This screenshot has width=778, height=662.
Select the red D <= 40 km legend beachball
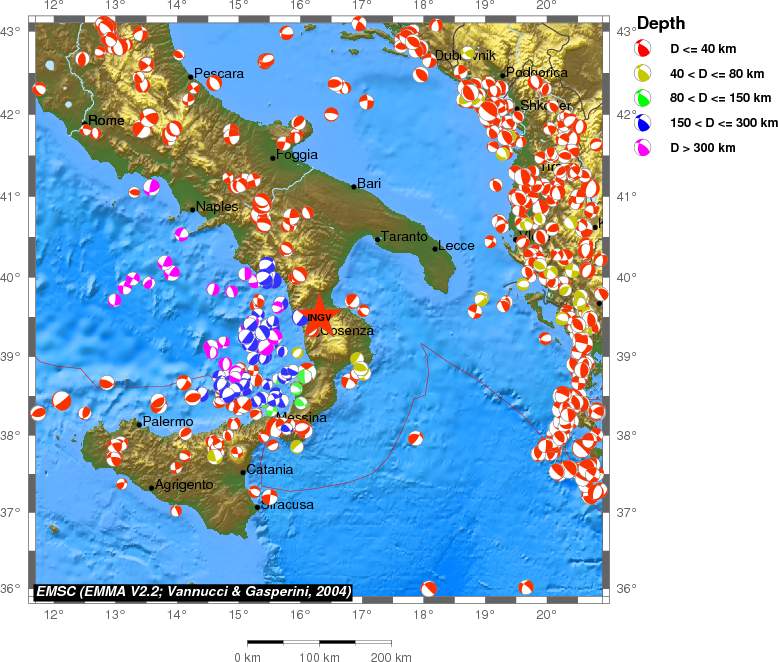643,49
